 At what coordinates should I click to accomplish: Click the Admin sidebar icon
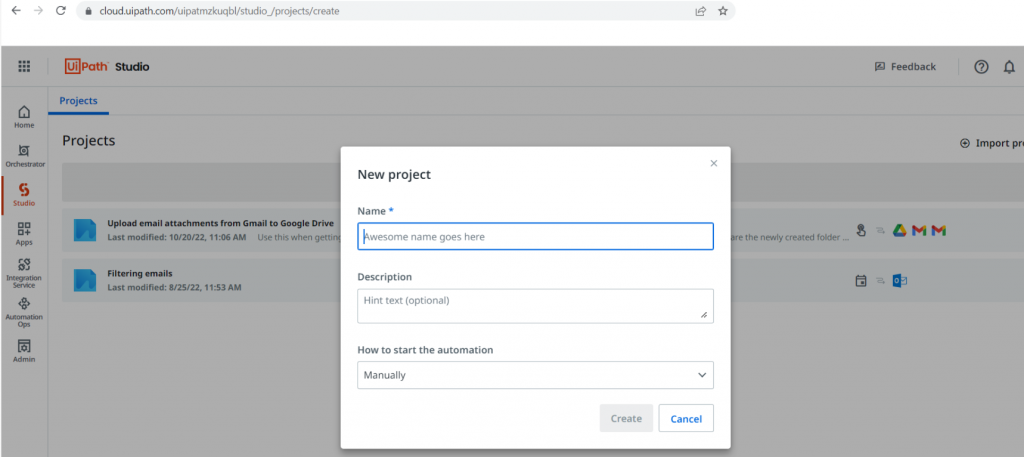coord(24,350)
